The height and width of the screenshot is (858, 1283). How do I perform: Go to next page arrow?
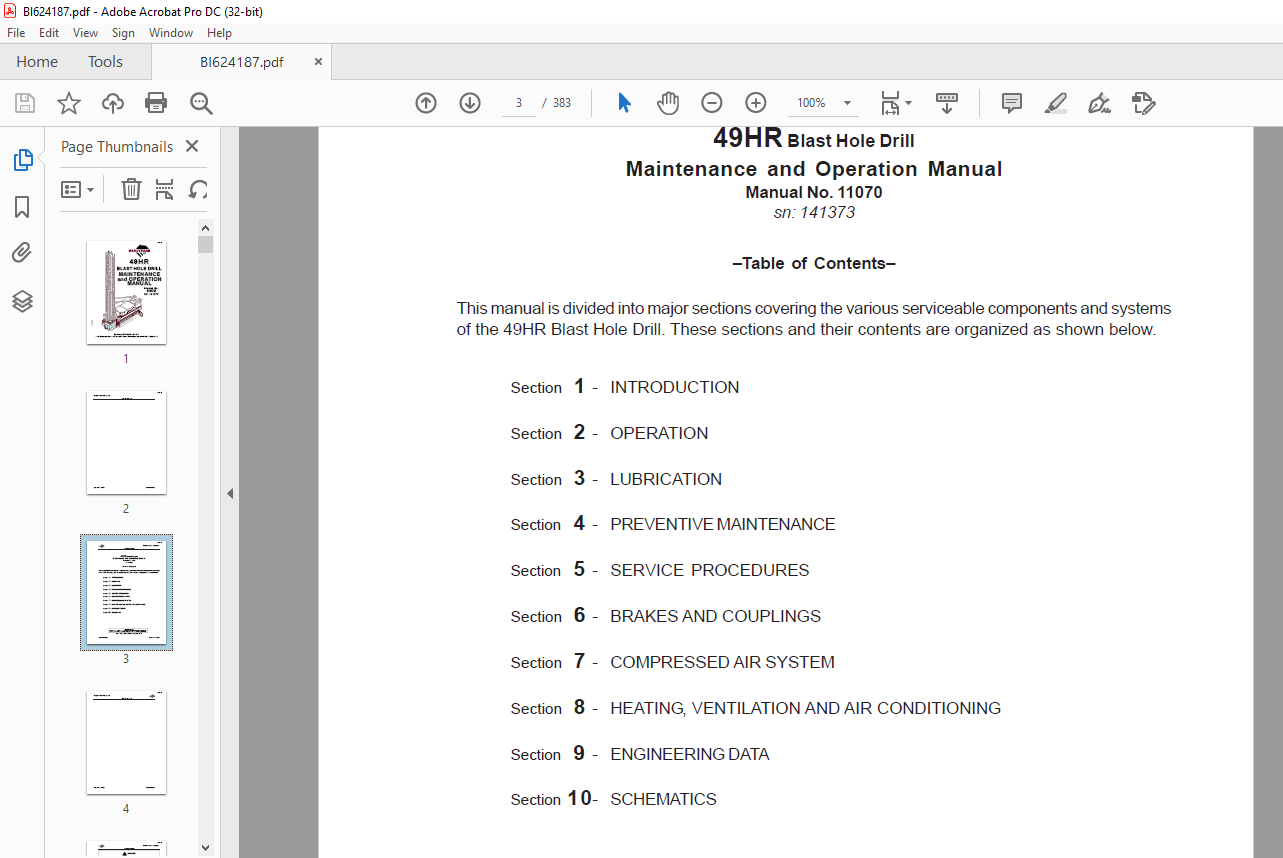470,103
